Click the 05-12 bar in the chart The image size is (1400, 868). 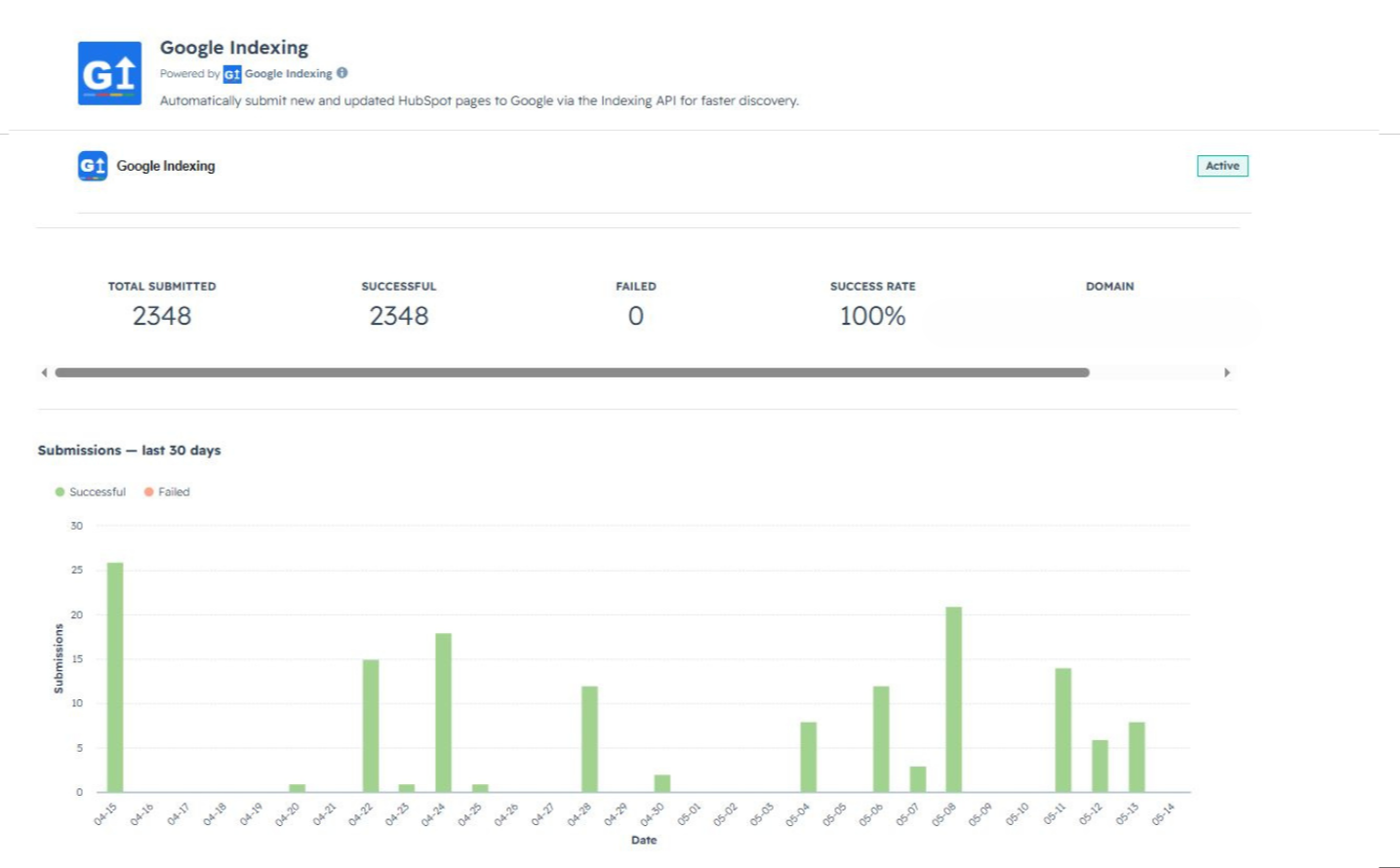(x=1100, y=766)
